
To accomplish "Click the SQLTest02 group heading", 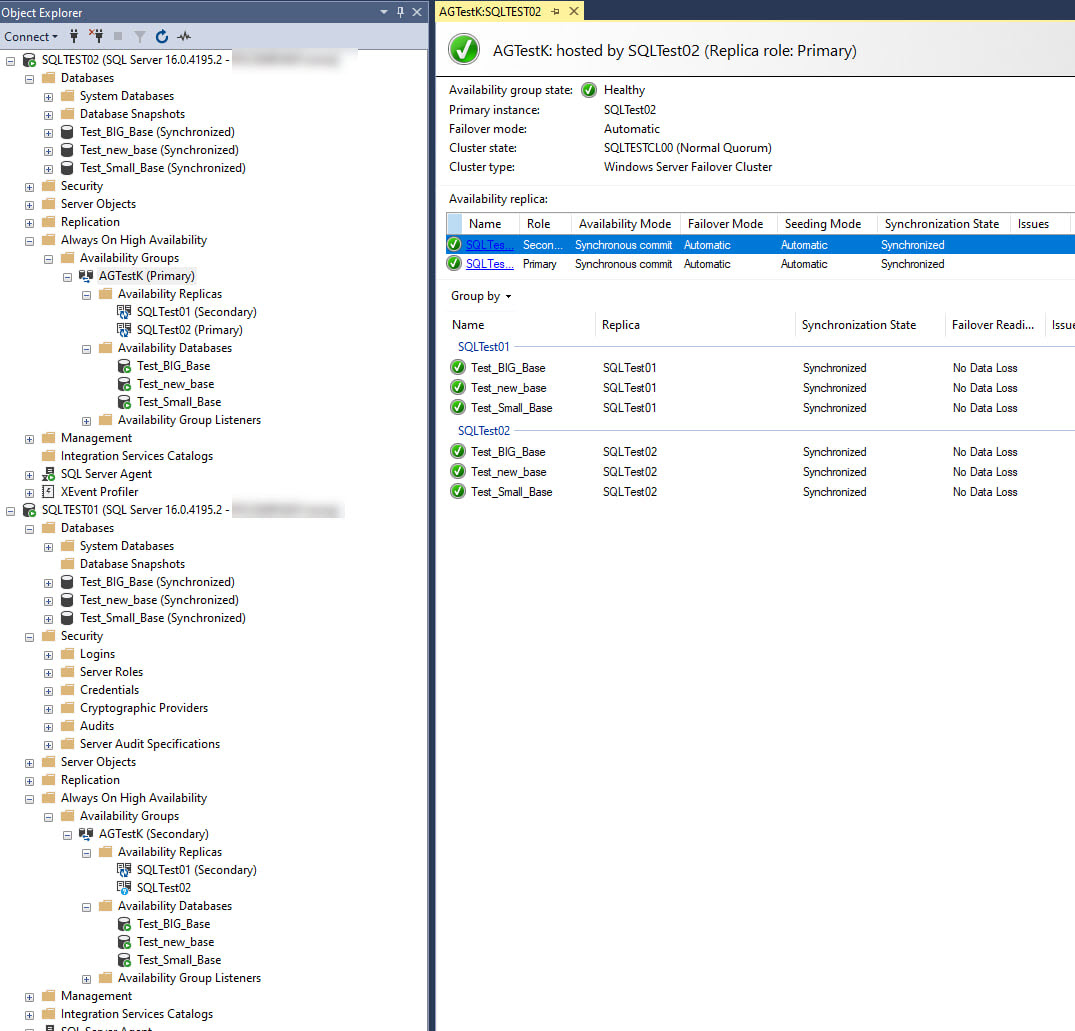I will pyautogui.click(x=484, y=430).
